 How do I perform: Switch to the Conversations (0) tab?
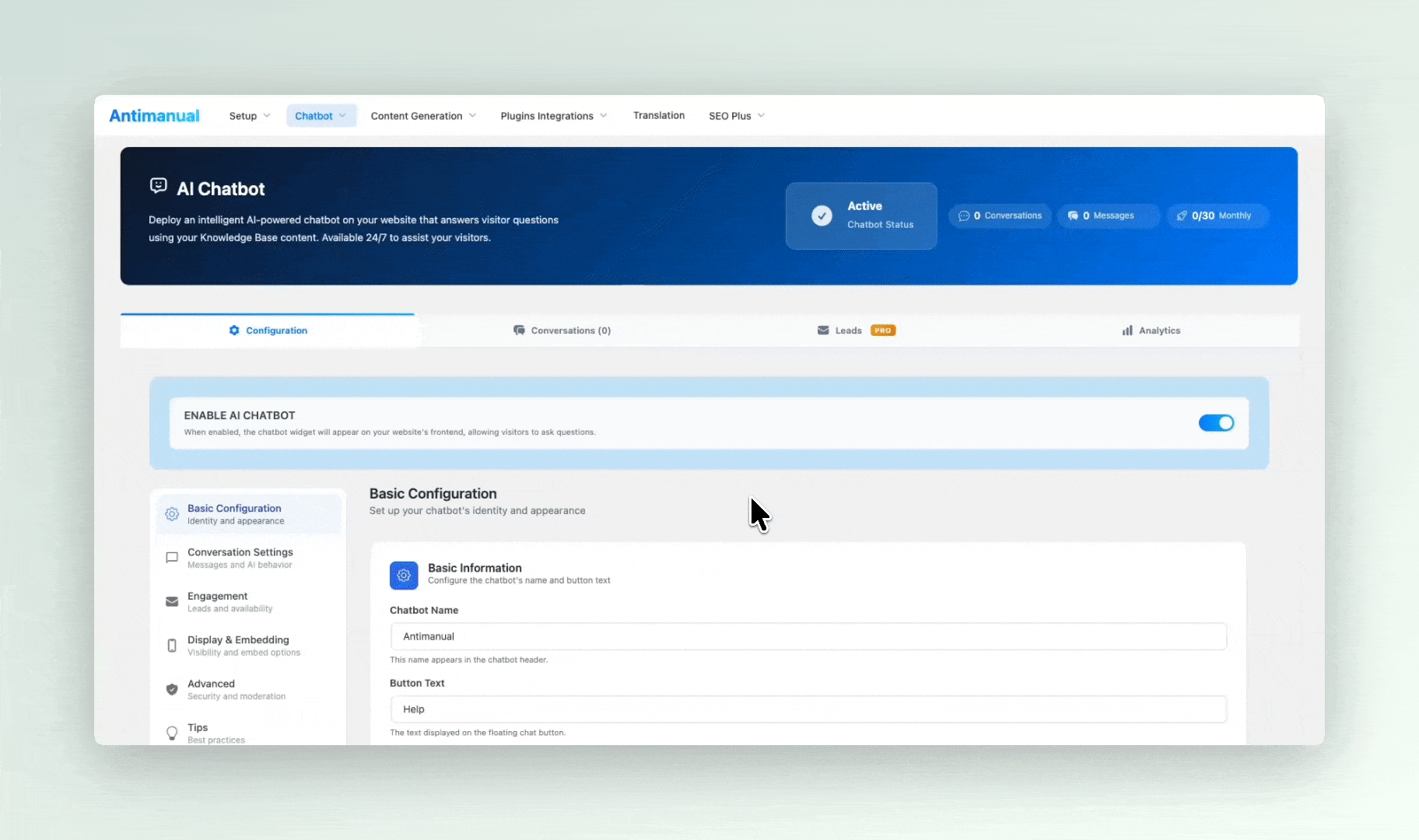pos(562,330)
